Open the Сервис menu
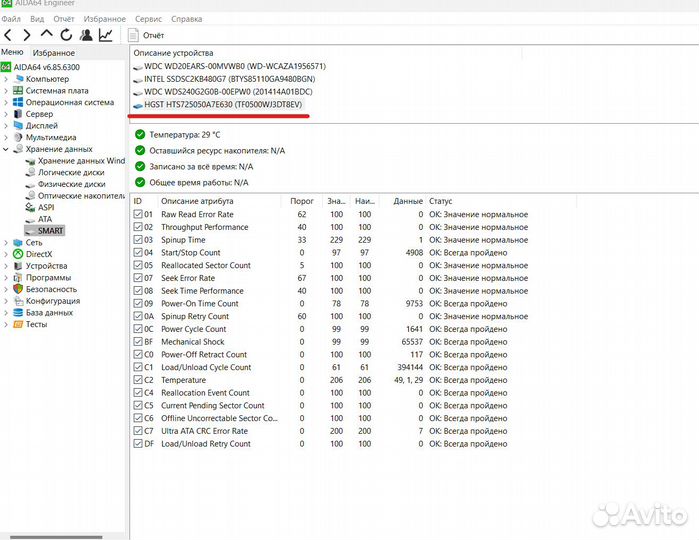699x540 pixels. point(148,19)
